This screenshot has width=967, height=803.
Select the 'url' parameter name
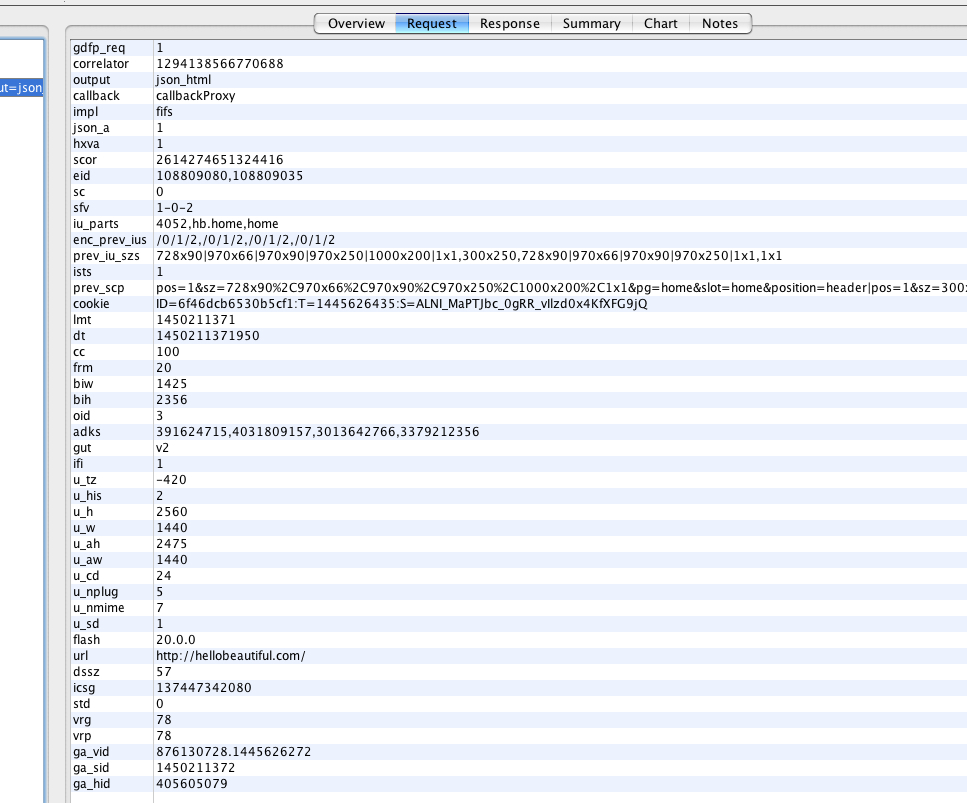(x=80, y=656)
